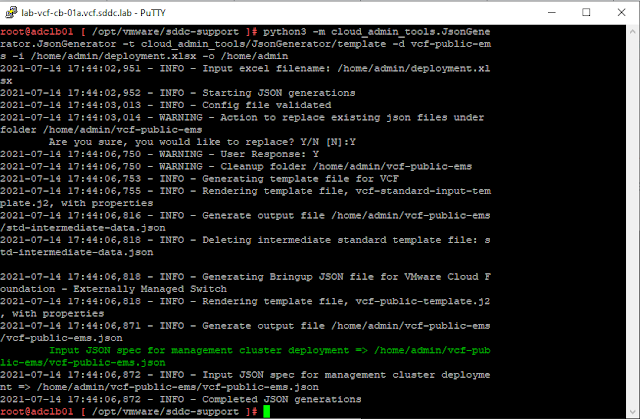
Task: Click the text 'Completed JSON generations'
Action: (x=282, y=399)
